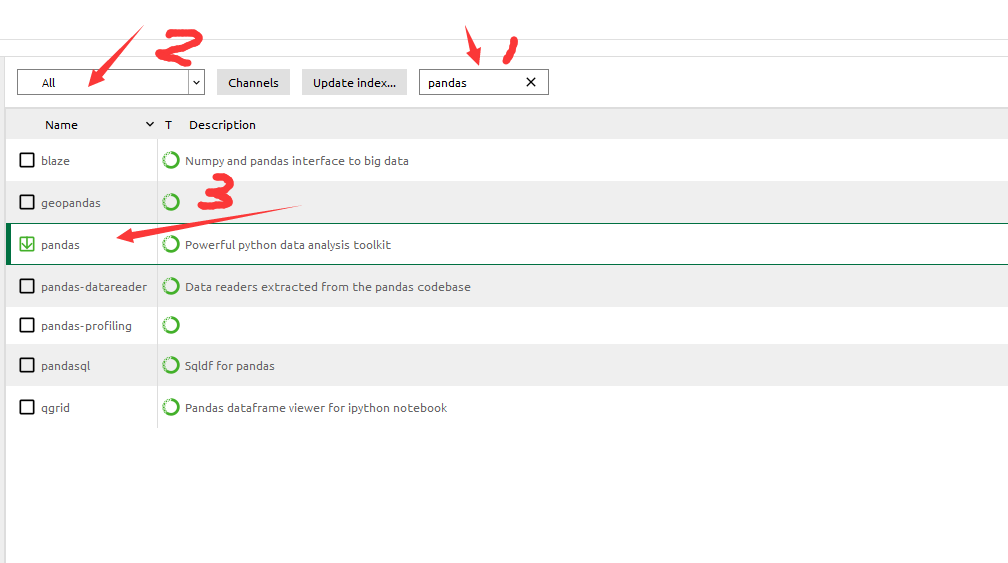
Task: Check the qgrid package checkbox
Action: pyautogui.click(x=27, y=407)
